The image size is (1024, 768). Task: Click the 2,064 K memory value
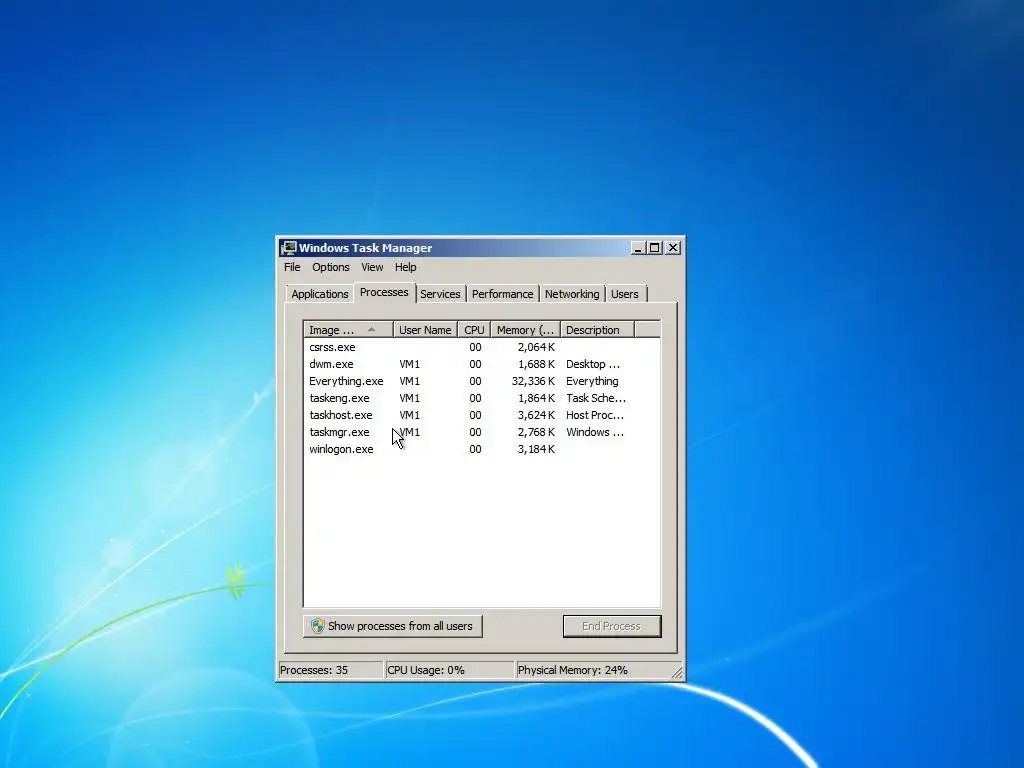(x=536, y=347)
